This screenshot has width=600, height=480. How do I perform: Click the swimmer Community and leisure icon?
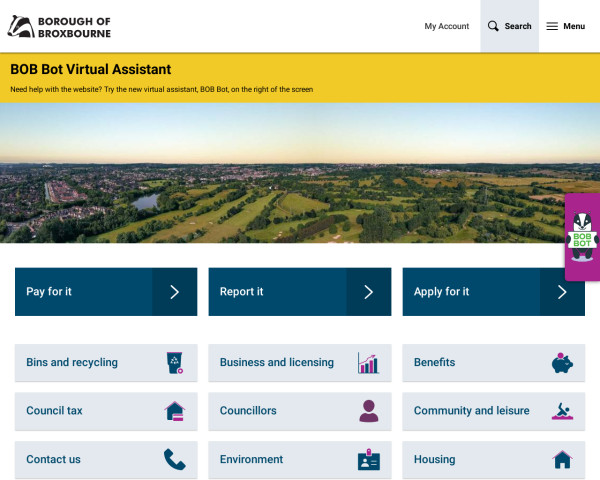[562, 411]
